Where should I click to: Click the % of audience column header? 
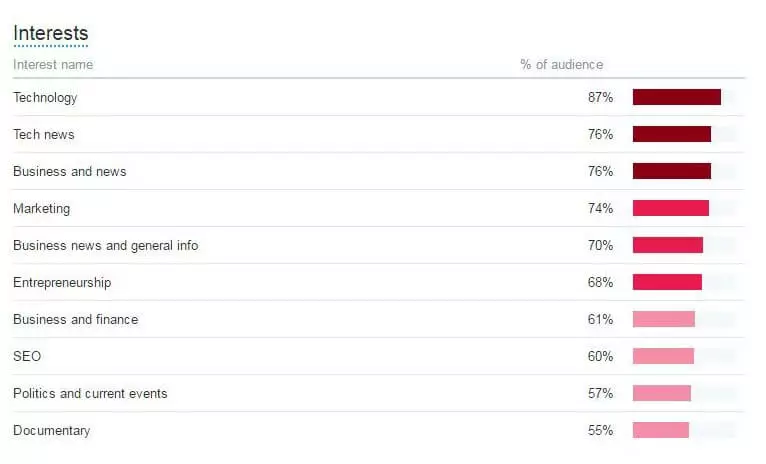coord(561,65)
